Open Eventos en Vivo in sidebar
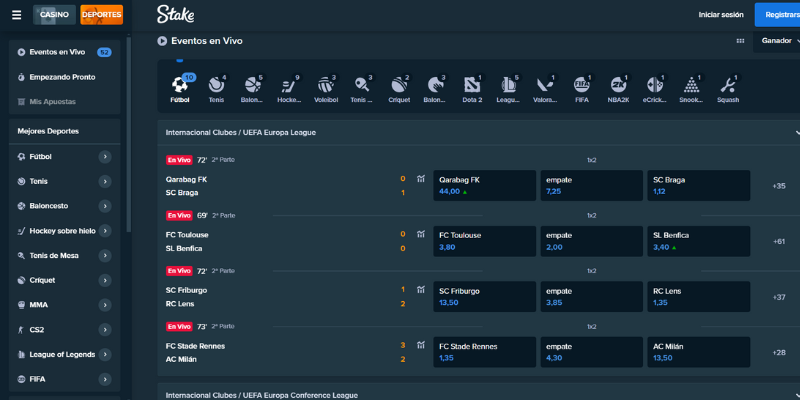The image size is (800, 400). [65, 52]
